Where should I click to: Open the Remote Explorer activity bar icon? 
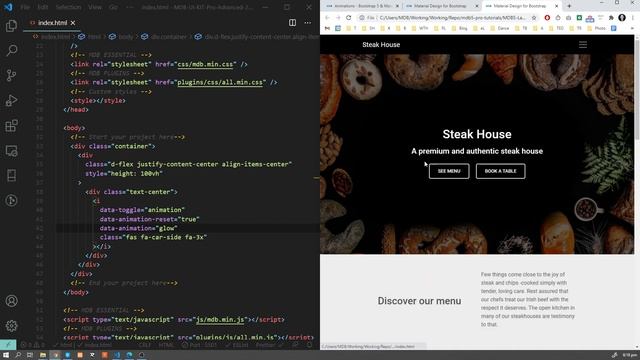11,151
